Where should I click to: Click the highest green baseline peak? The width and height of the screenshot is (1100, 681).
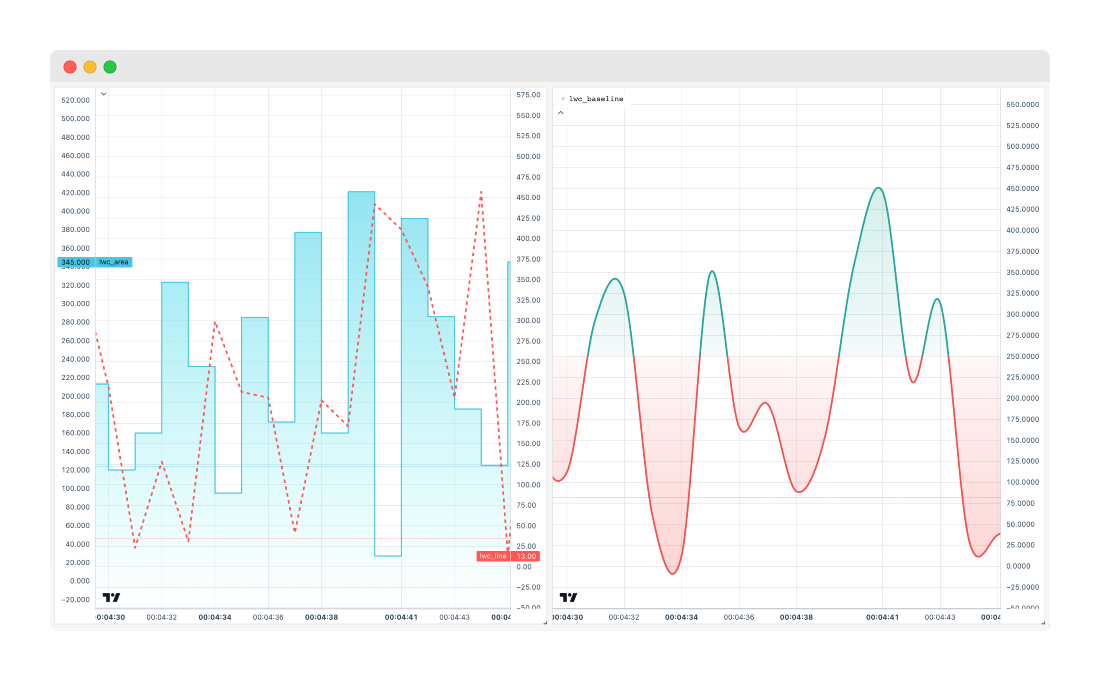click(x=878, y=188)
